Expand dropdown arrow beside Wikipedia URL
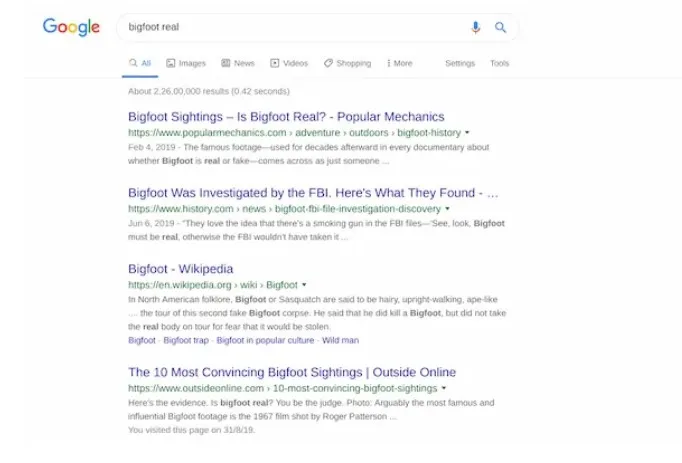682x463 pixels. 304,285
